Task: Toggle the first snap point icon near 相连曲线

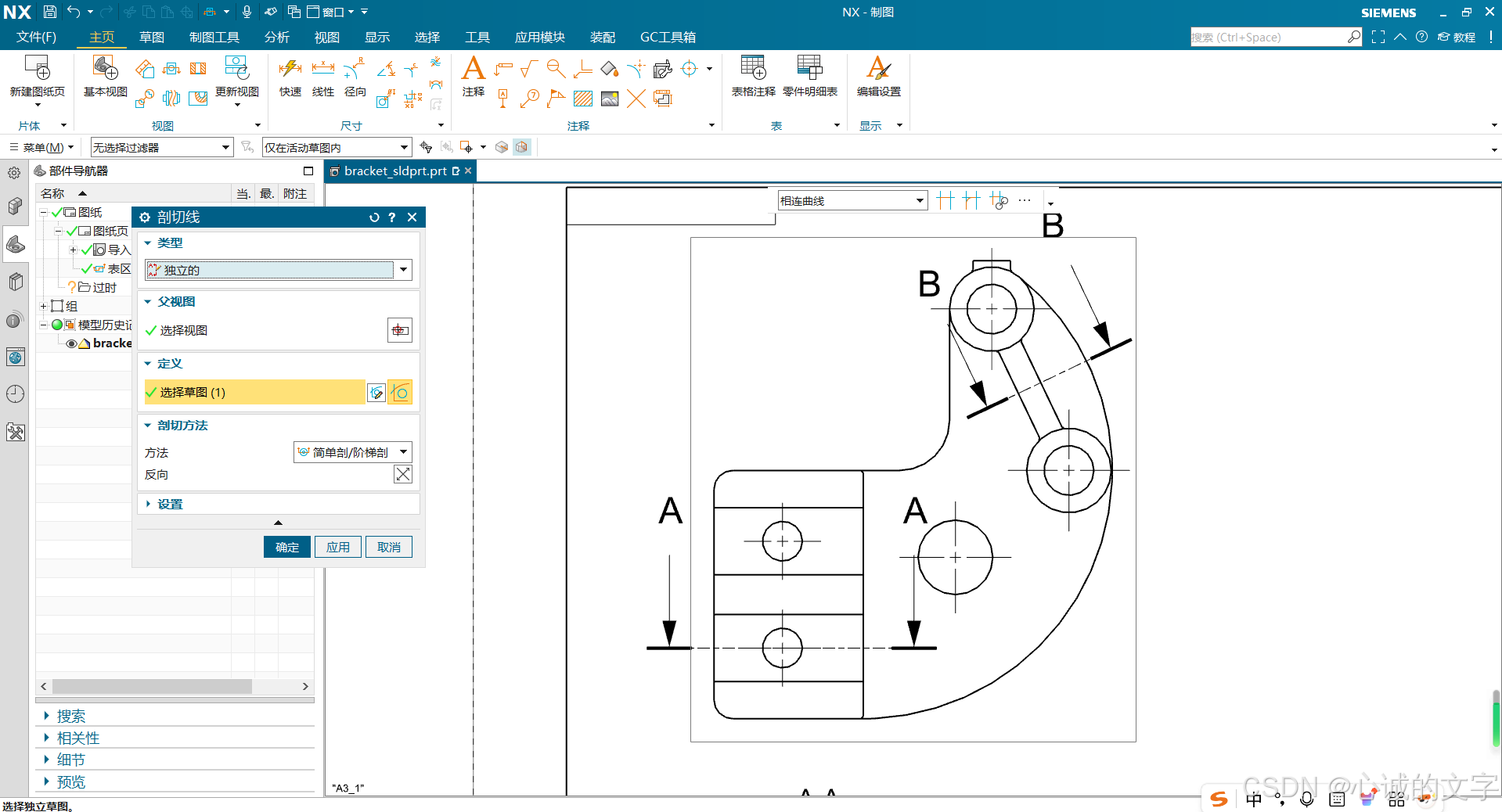Action: [x=946, y=200]
